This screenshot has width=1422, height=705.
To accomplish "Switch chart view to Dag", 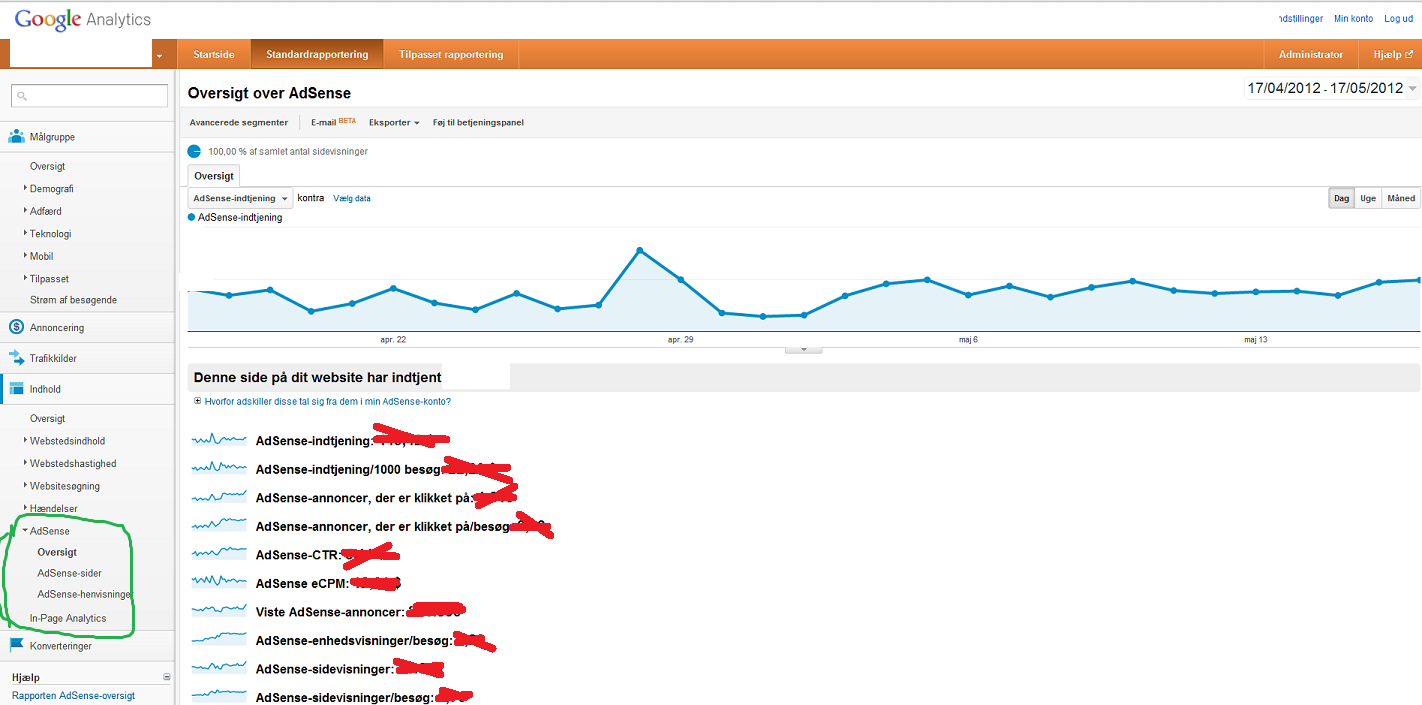I will click(x=1341, y=198).
